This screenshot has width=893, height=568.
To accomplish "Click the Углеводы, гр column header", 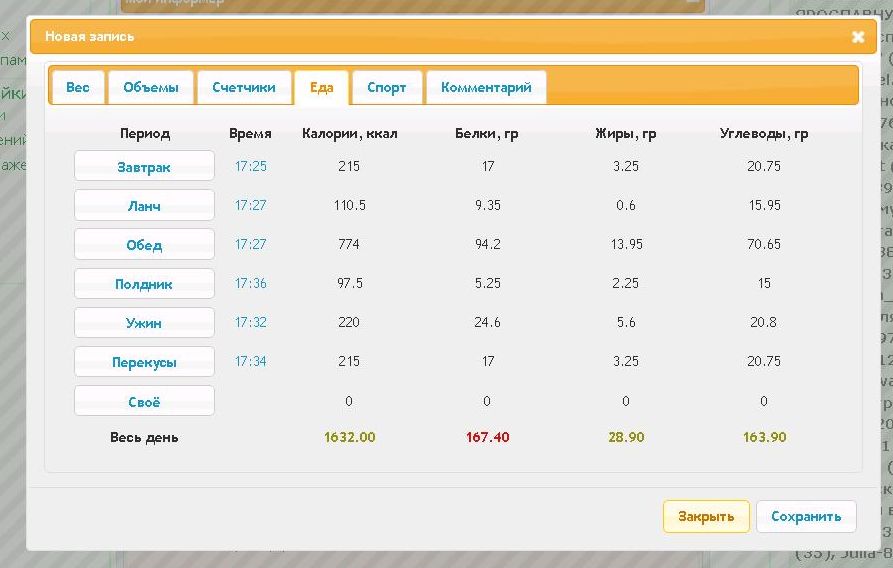I will coord(764,134).
